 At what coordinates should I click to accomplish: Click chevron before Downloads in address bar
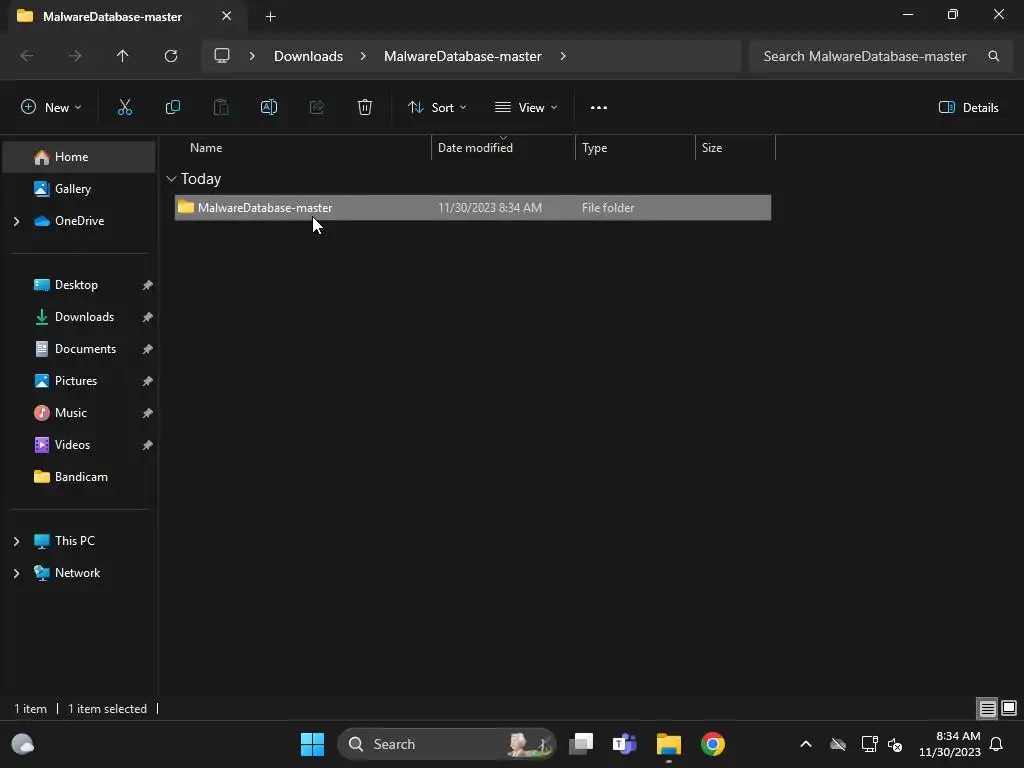tap(252, 56)
